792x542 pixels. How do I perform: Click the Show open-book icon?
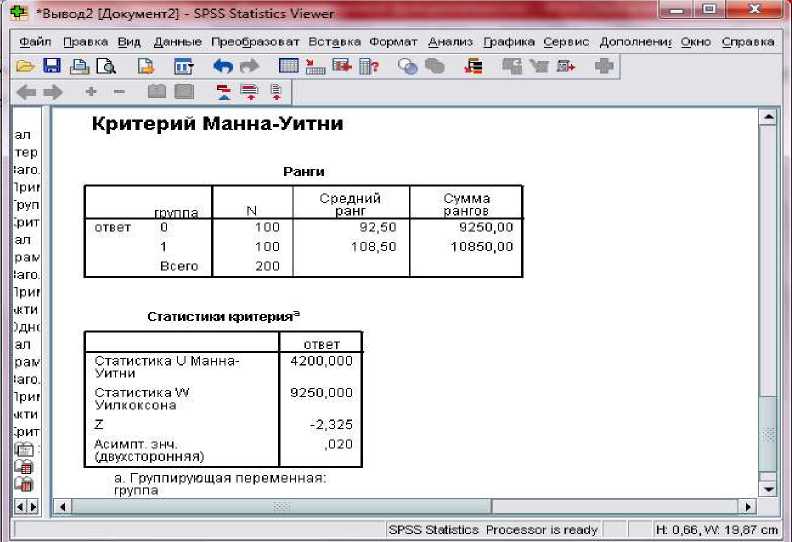157,91
